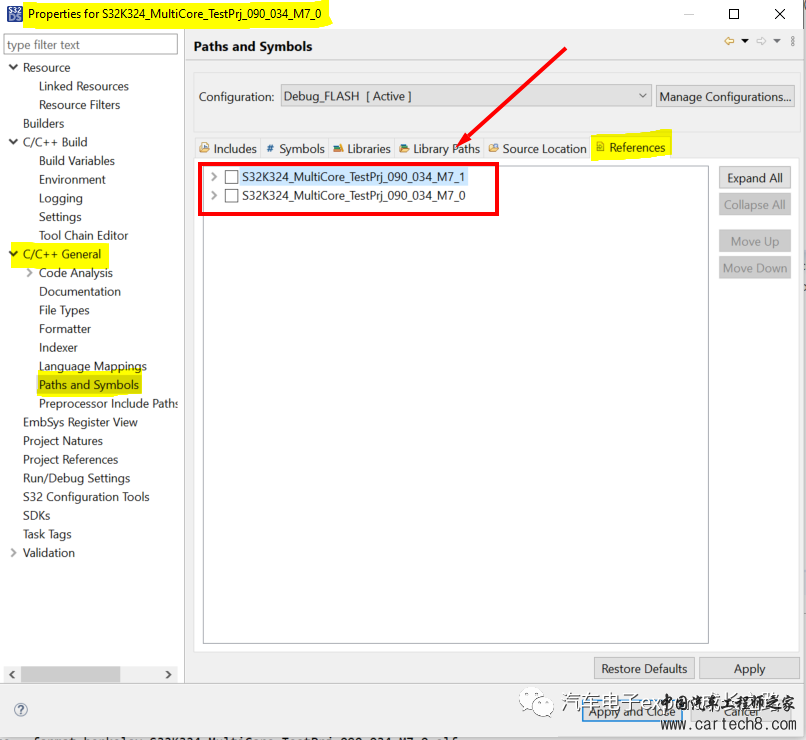Open Logging settings page
Viewport: 806px width, 740px height.
pyautogui.click(x=61, y=198)
